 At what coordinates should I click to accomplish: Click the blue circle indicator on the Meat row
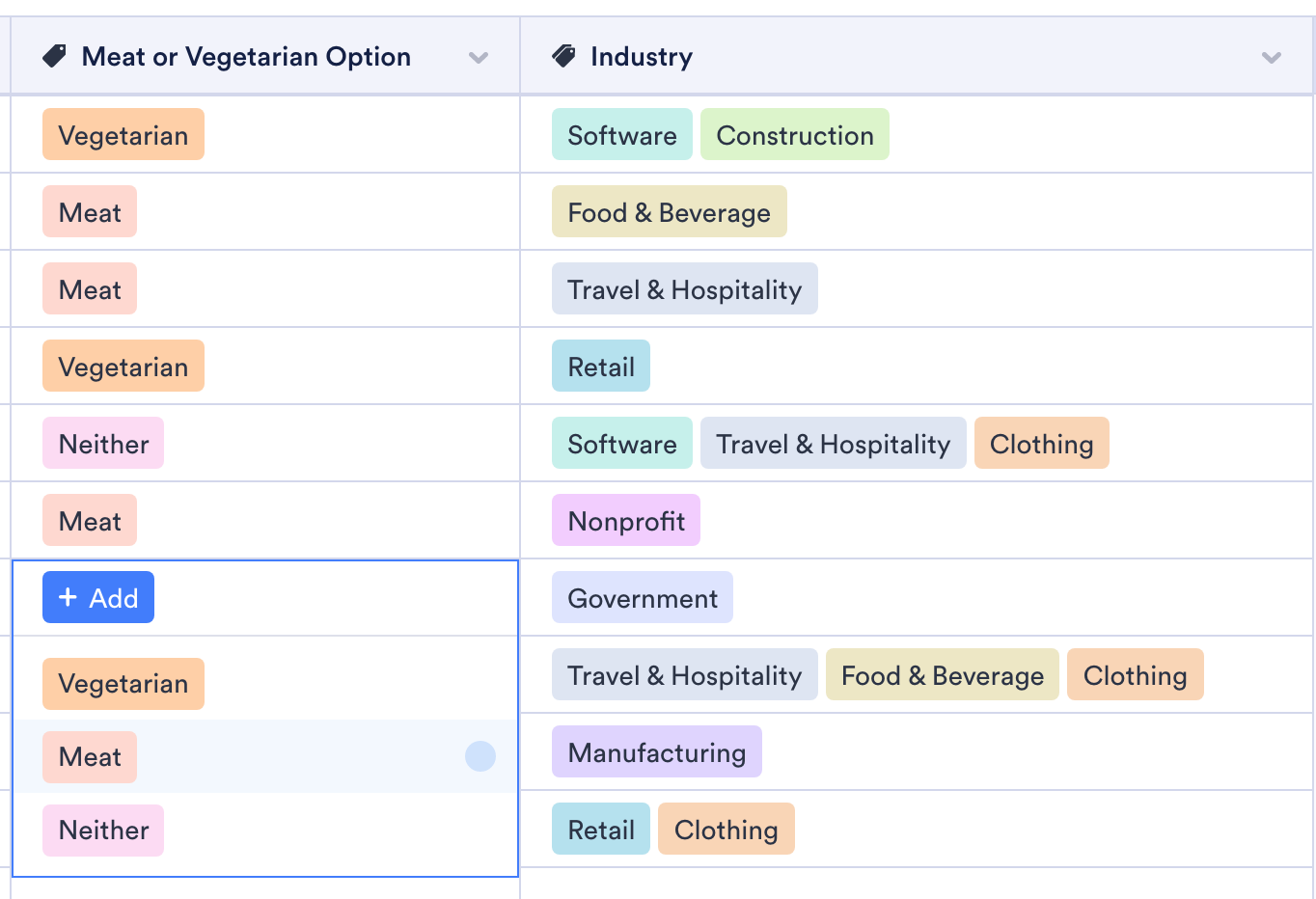tap(480, 756)
